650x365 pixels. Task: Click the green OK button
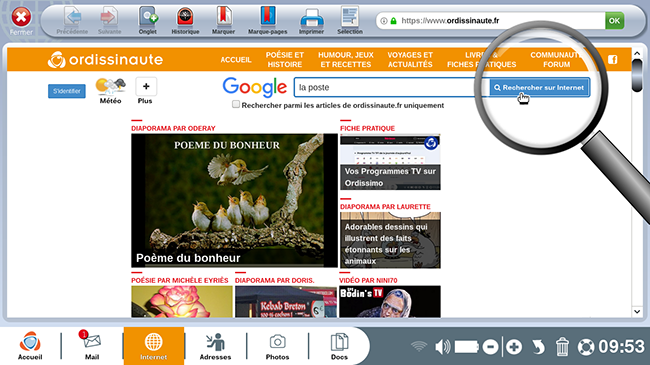[x=614, y=20]
